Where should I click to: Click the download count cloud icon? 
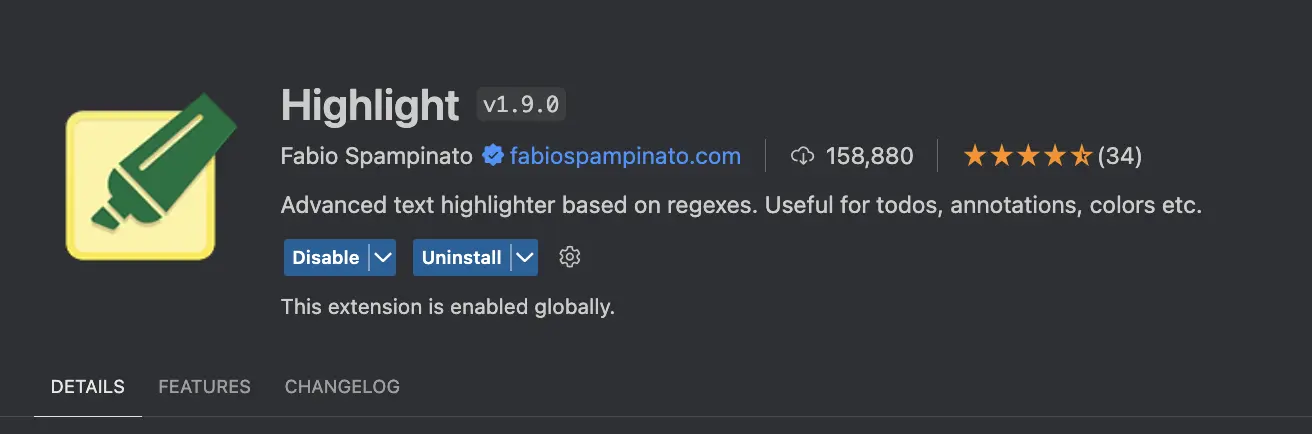pyautogui.click(x=802, y=156)
